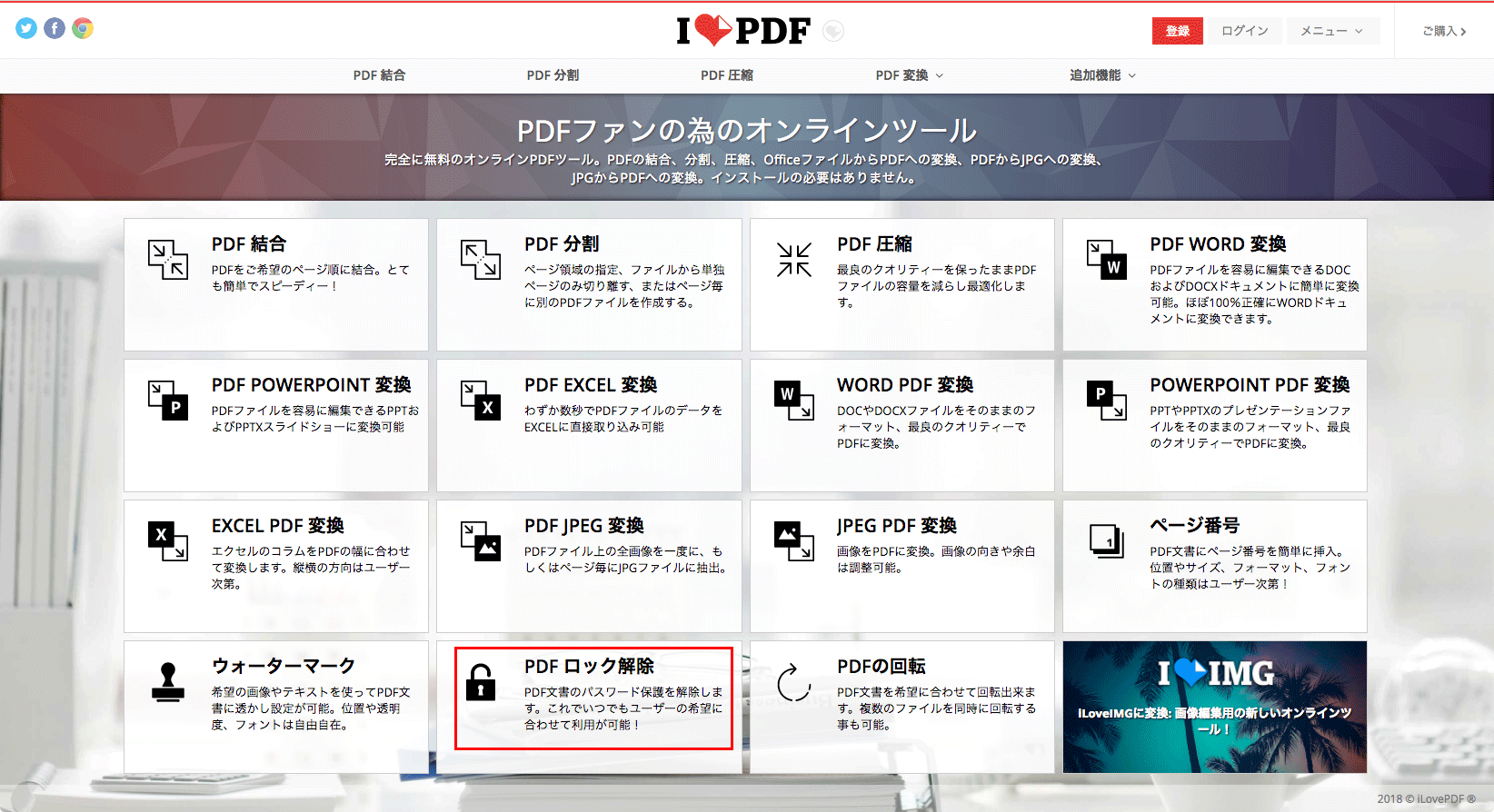This screenshot has height=812, width=1494.
Task: Open the ページ番号 title link
Action: [1195, 526]
